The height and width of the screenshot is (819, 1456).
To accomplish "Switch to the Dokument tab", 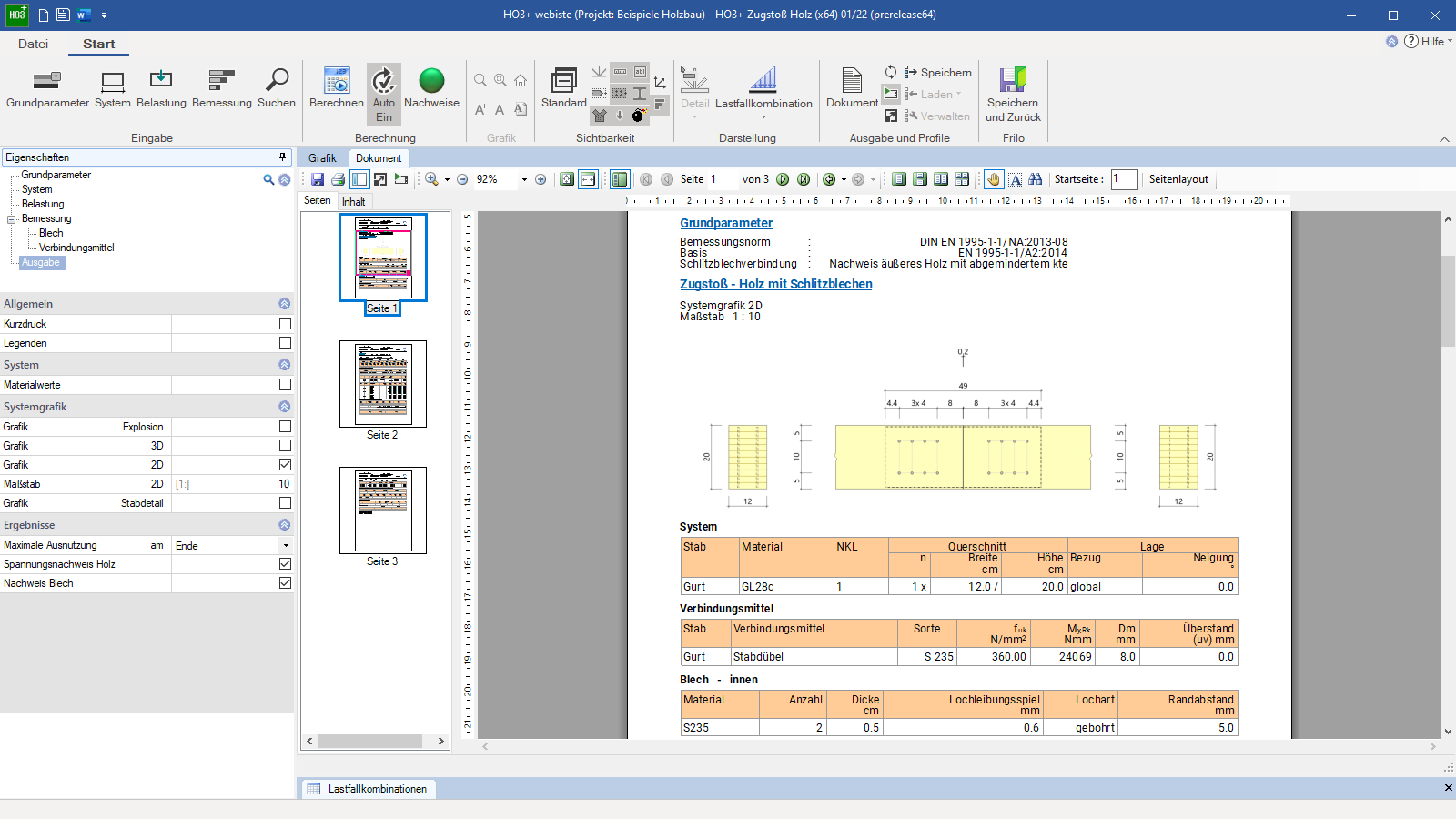I will coord(379,158).
